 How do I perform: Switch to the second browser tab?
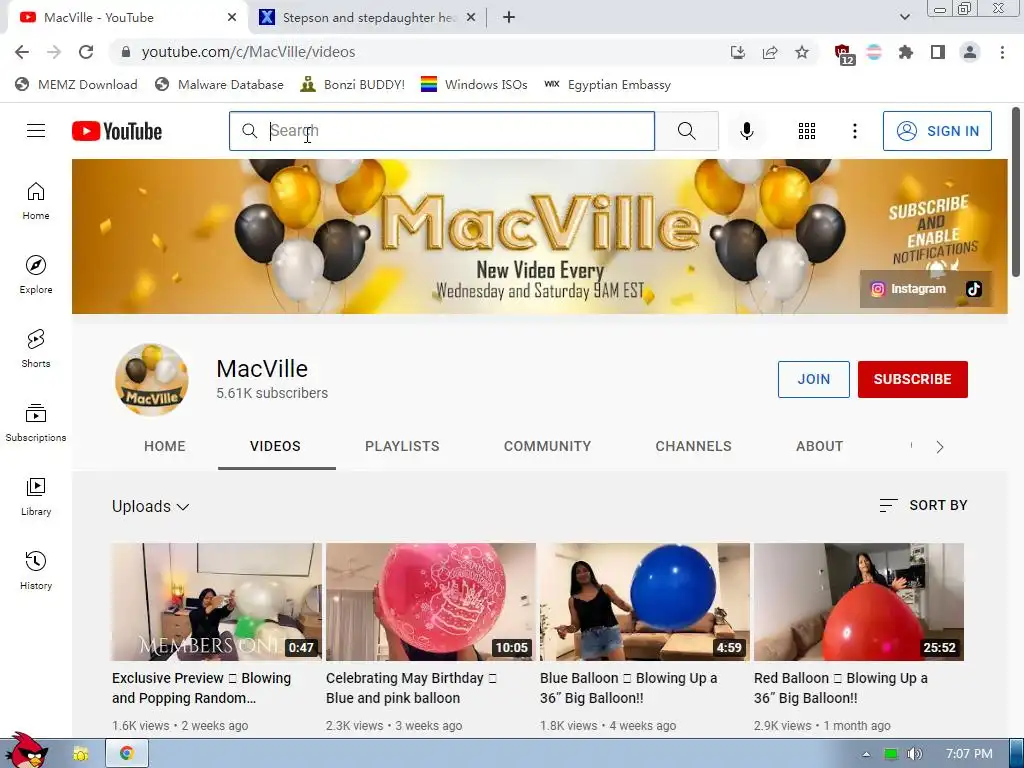pos(366,17)
